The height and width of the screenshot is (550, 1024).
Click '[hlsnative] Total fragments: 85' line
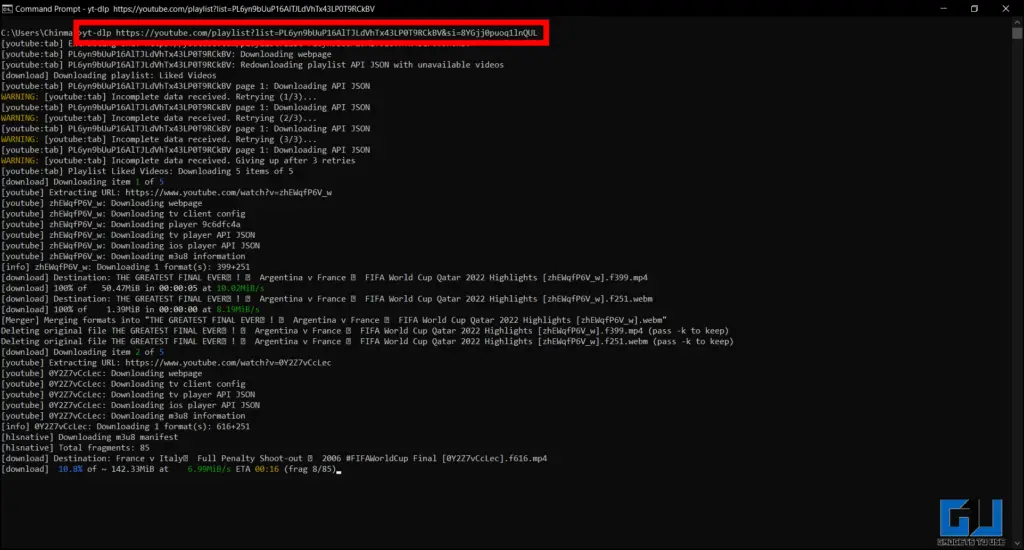coord(75,447)
